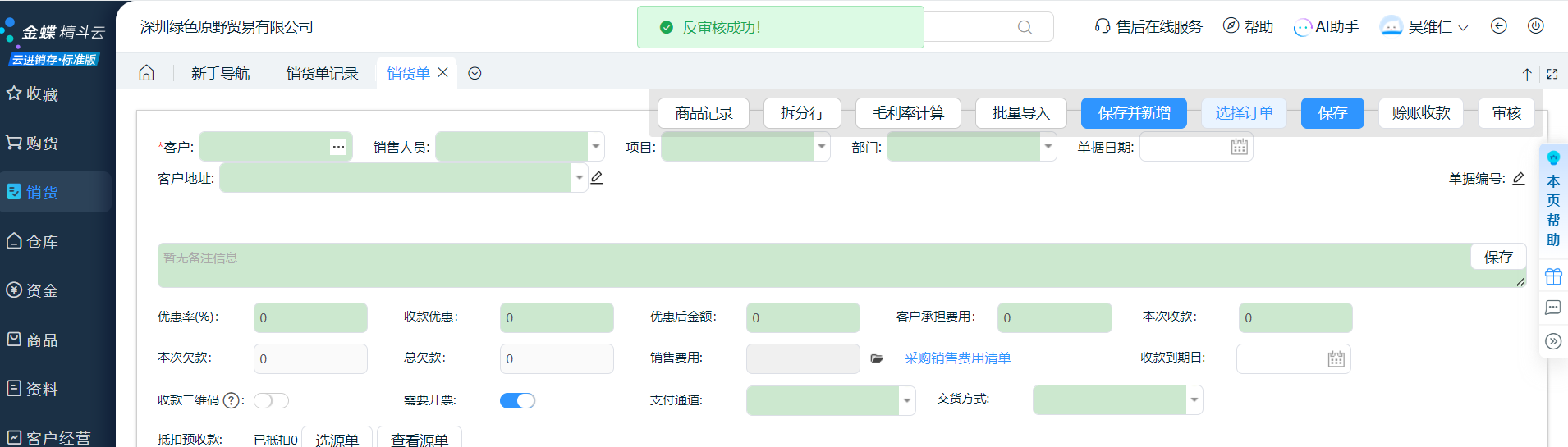Click the edit pencil beside customer address

tap(597, 178)
